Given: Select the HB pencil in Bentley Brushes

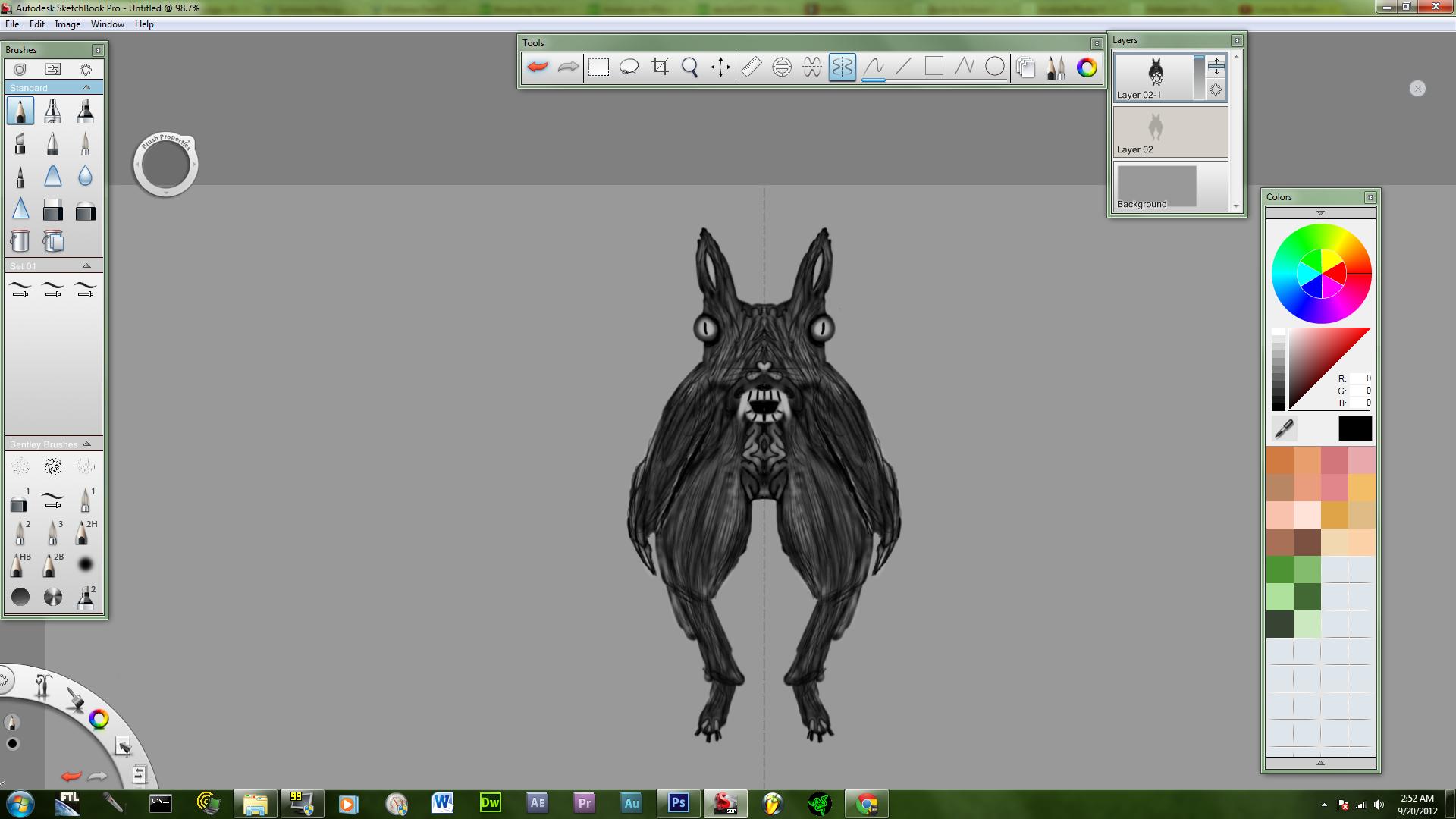Looking at the screenshot, I should [20, 564].
